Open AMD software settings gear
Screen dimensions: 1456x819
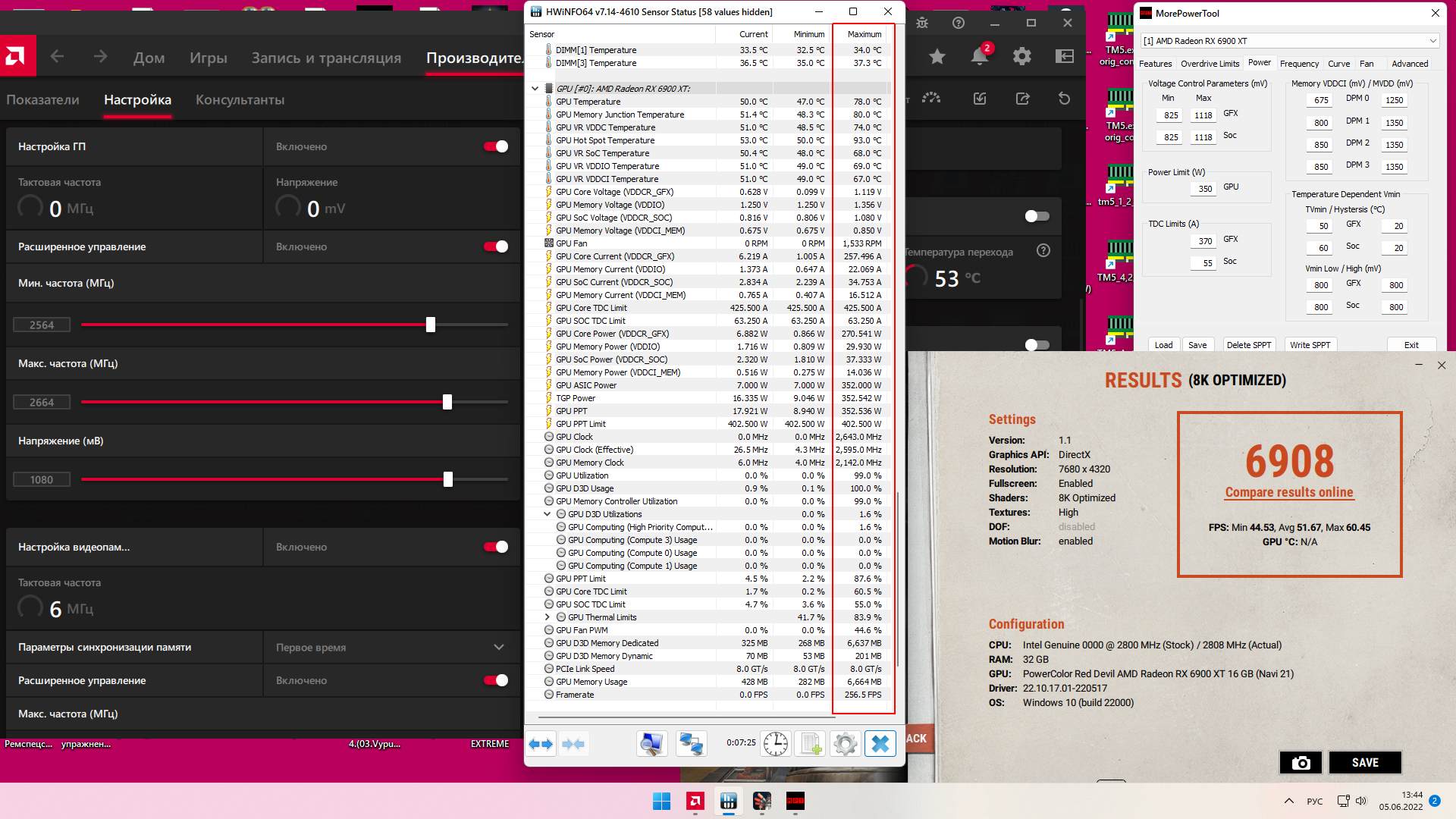(1021, 56)
